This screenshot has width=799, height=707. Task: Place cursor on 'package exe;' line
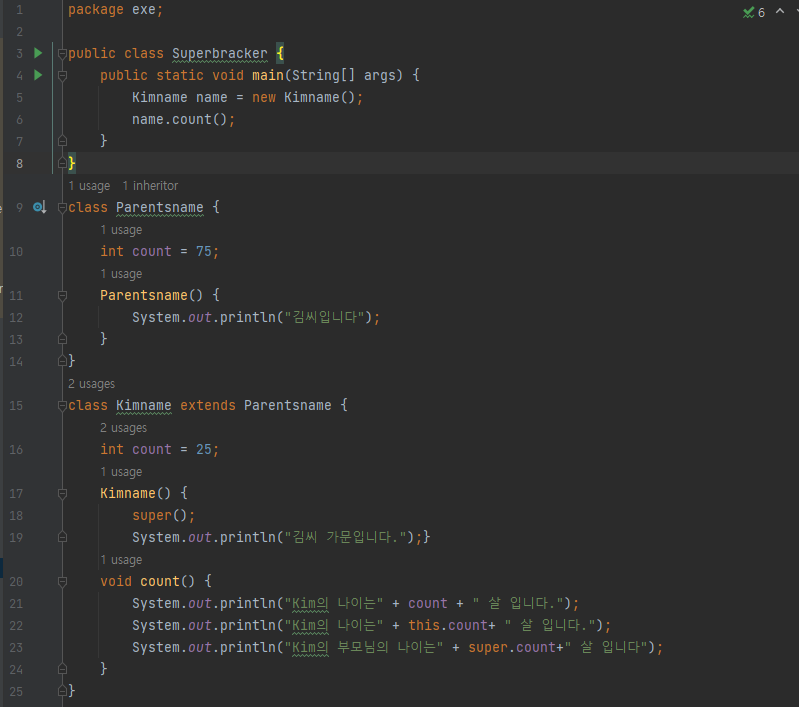coord(116,10)
